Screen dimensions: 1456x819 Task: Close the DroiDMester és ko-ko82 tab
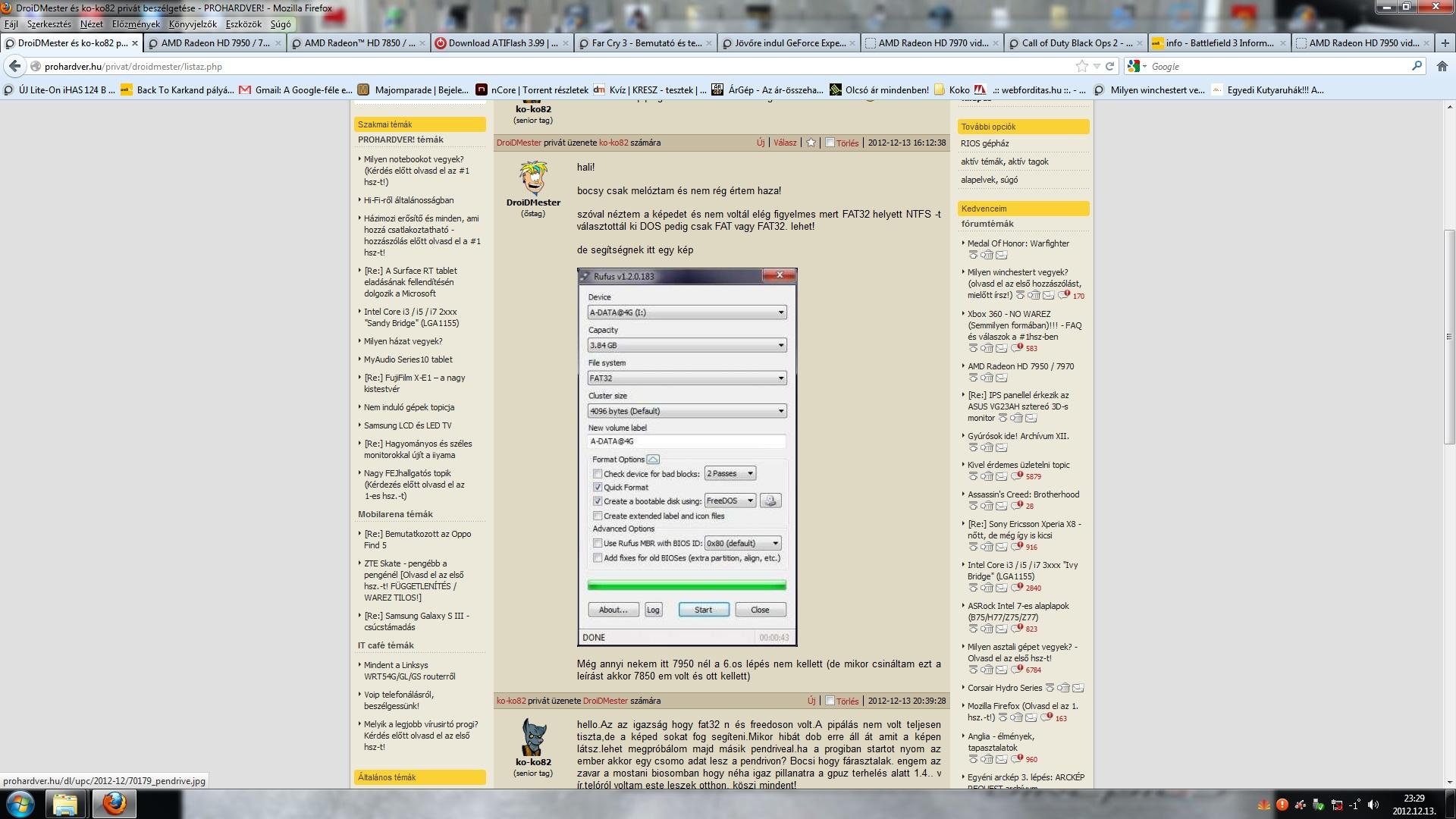coord(135,43)
